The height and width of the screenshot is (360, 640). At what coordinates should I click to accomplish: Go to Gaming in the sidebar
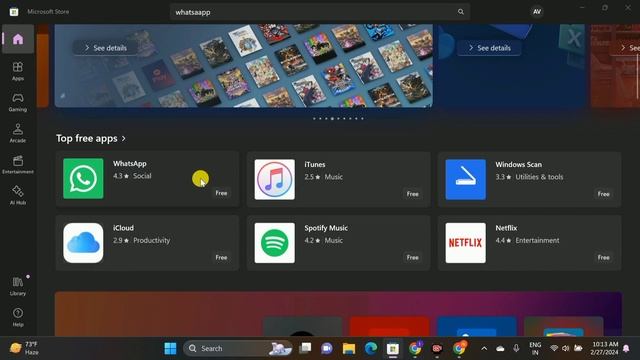click(18, 102)
